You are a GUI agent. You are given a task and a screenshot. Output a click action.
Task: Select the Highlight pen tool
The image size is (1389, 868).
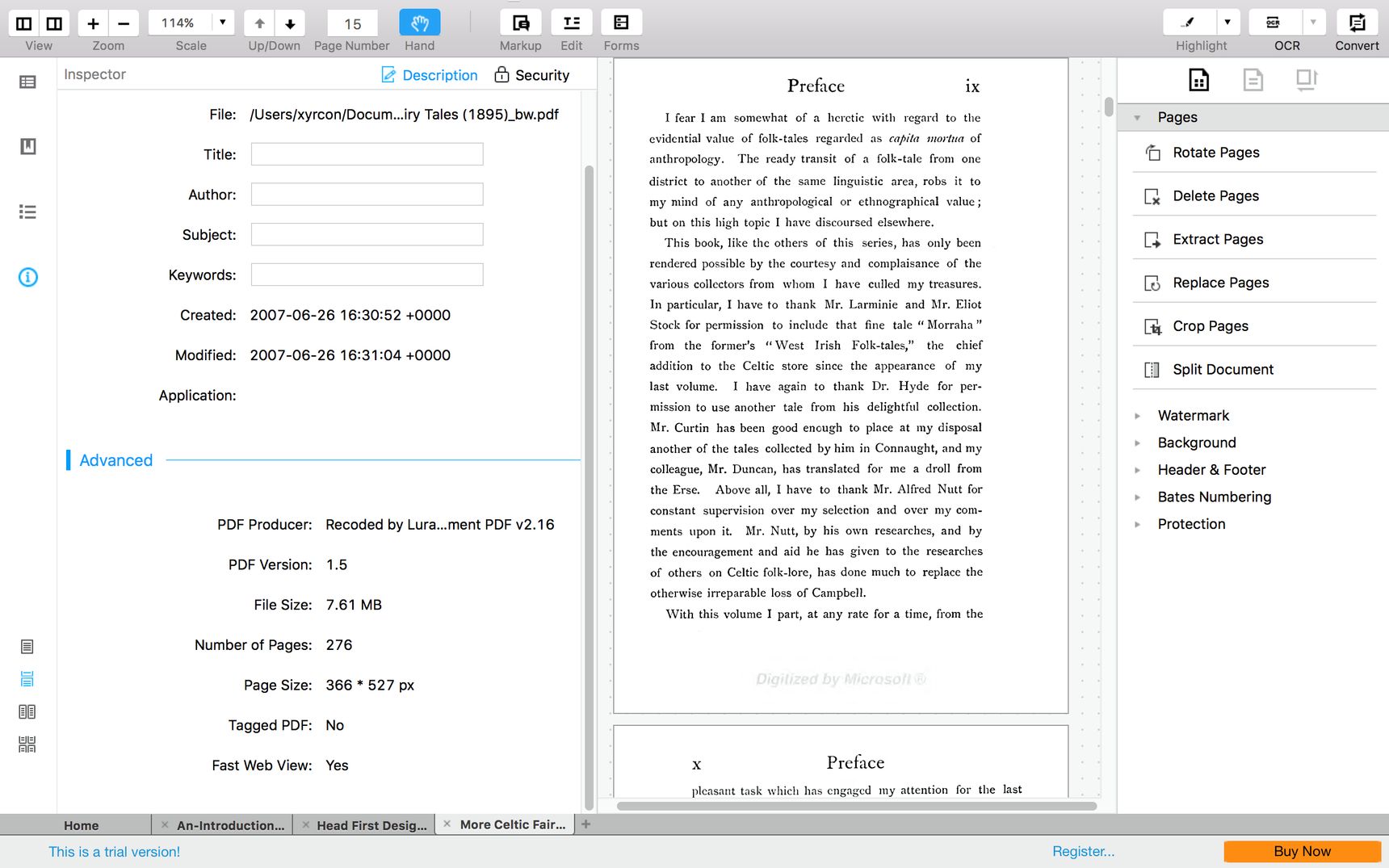point(1188,23)
